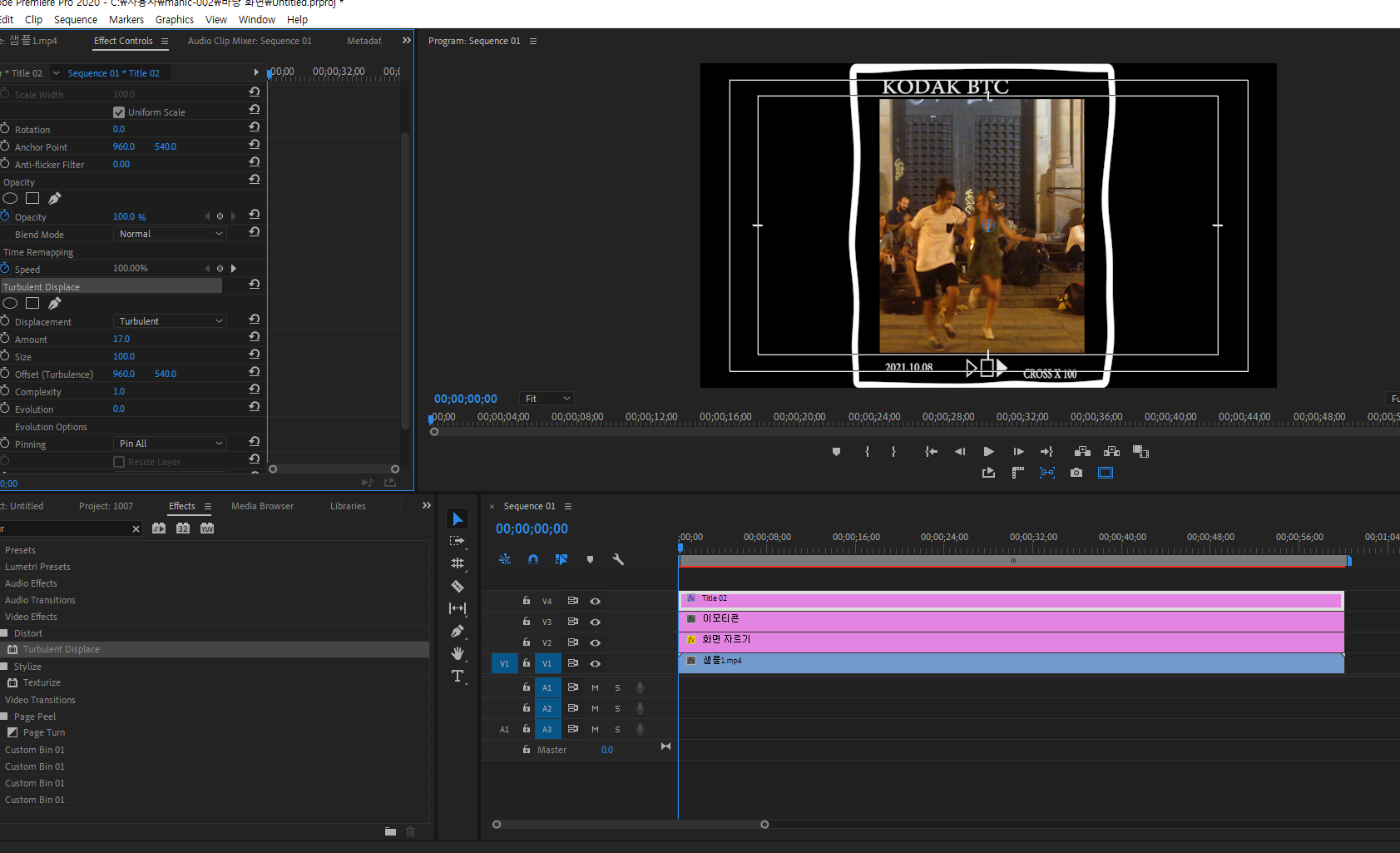Click the Export Frame camera icon
Screen dimensions: 1400x853
1076,473
